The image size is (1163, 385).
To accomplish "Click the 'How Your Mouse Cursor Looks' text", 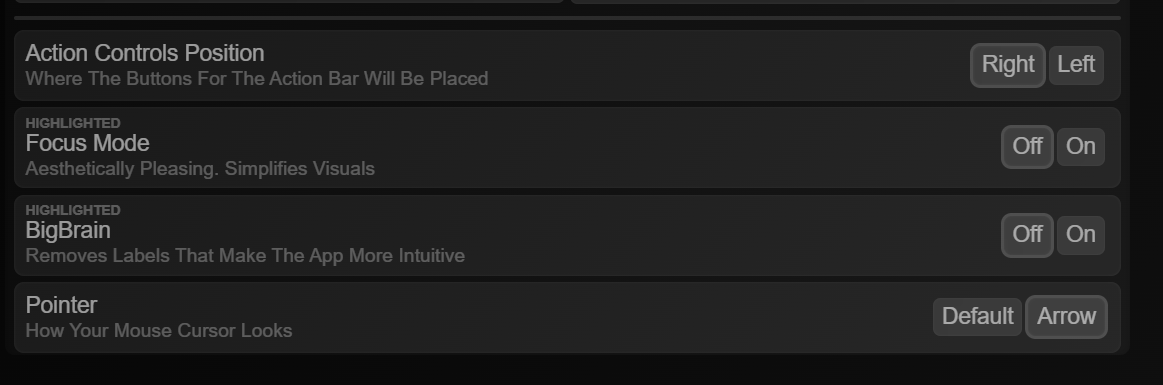I will (x=159, y=331).
